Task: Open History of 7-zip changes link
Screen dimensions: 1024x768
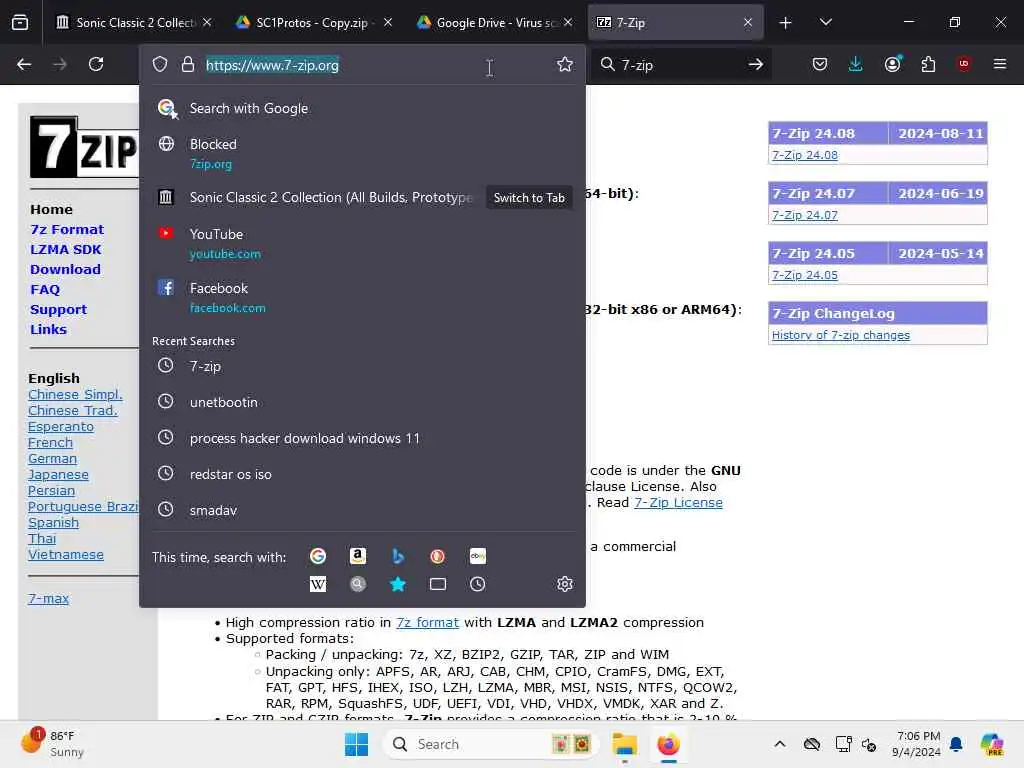Action: (840, 335)
